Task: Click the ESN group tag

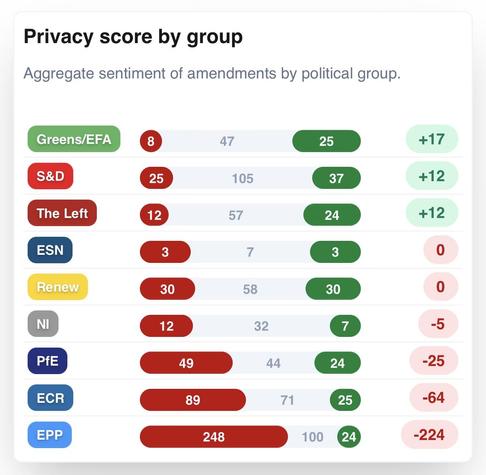Action: (50, 250)
